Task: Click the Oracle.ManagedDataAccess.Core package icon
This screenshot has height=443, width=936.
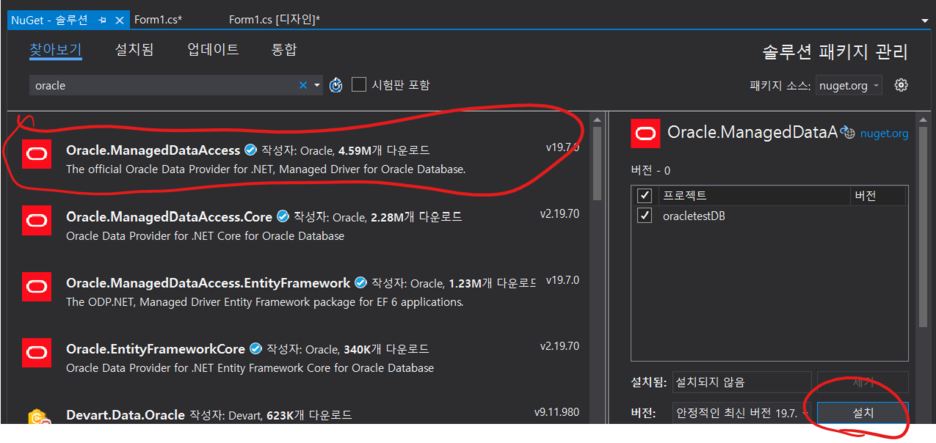Action: [36, 221]
